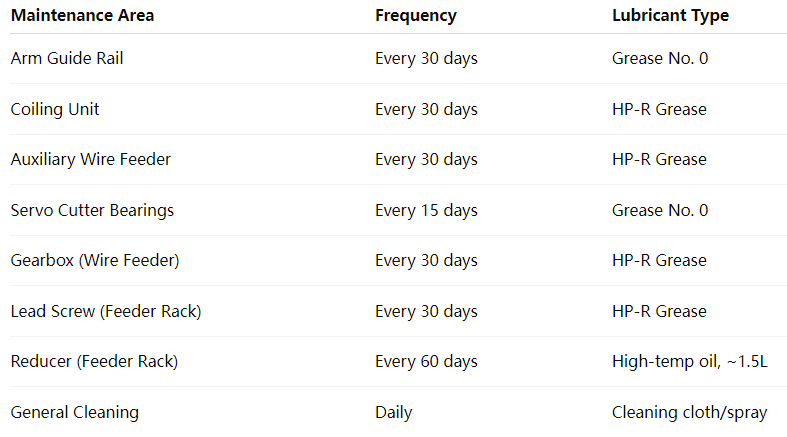Select the Gearbox (Wire Feeder) cell
The width and height of the screenshot is (787, 437).
point(95,260)
